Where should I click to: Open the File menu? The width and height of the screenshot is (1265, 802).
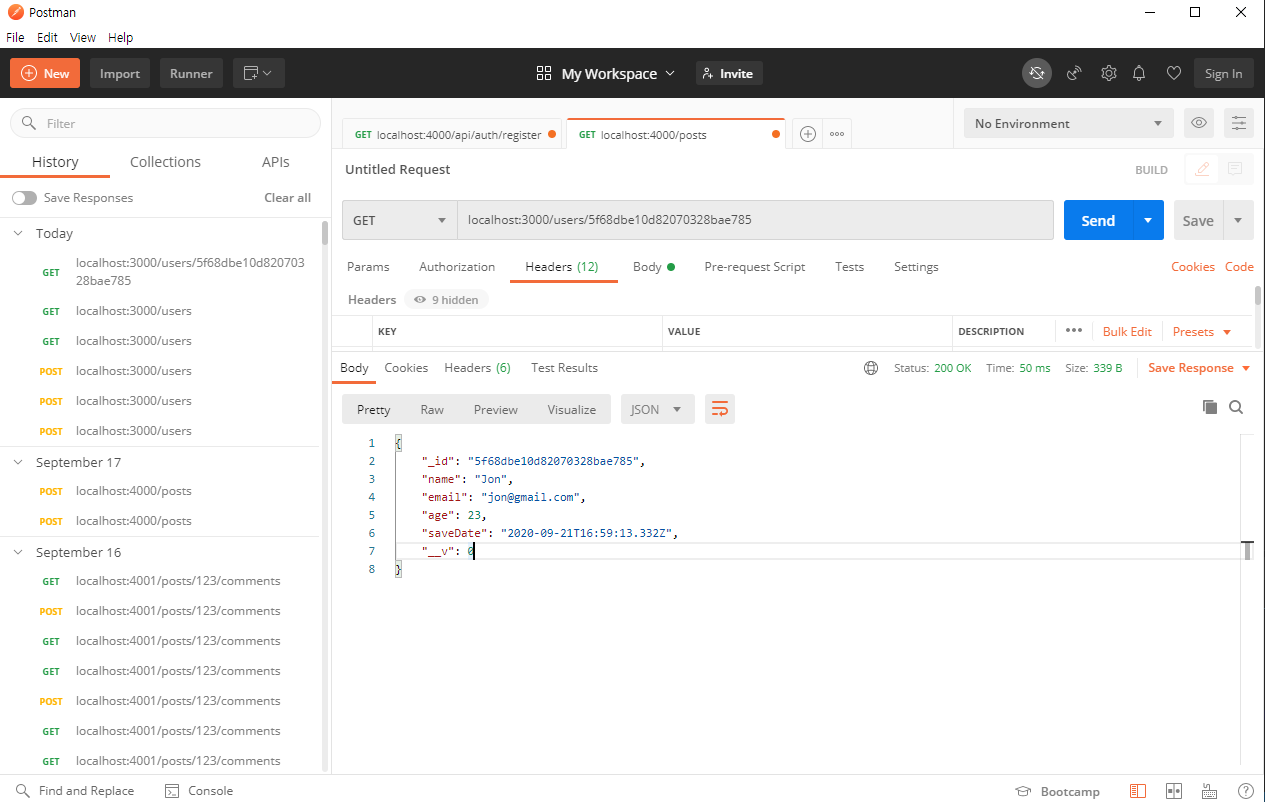click(x=15, y=37)
